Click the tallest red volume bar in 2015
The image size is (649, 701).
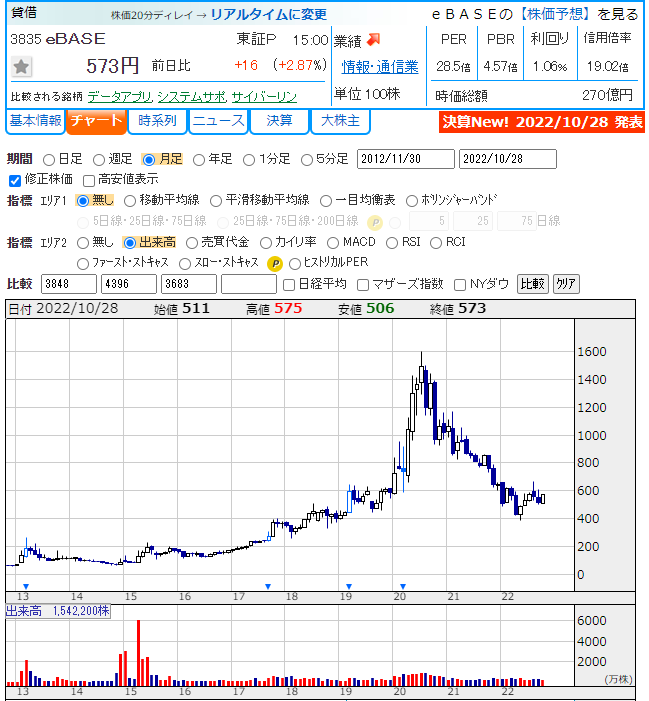pos(139,653)
